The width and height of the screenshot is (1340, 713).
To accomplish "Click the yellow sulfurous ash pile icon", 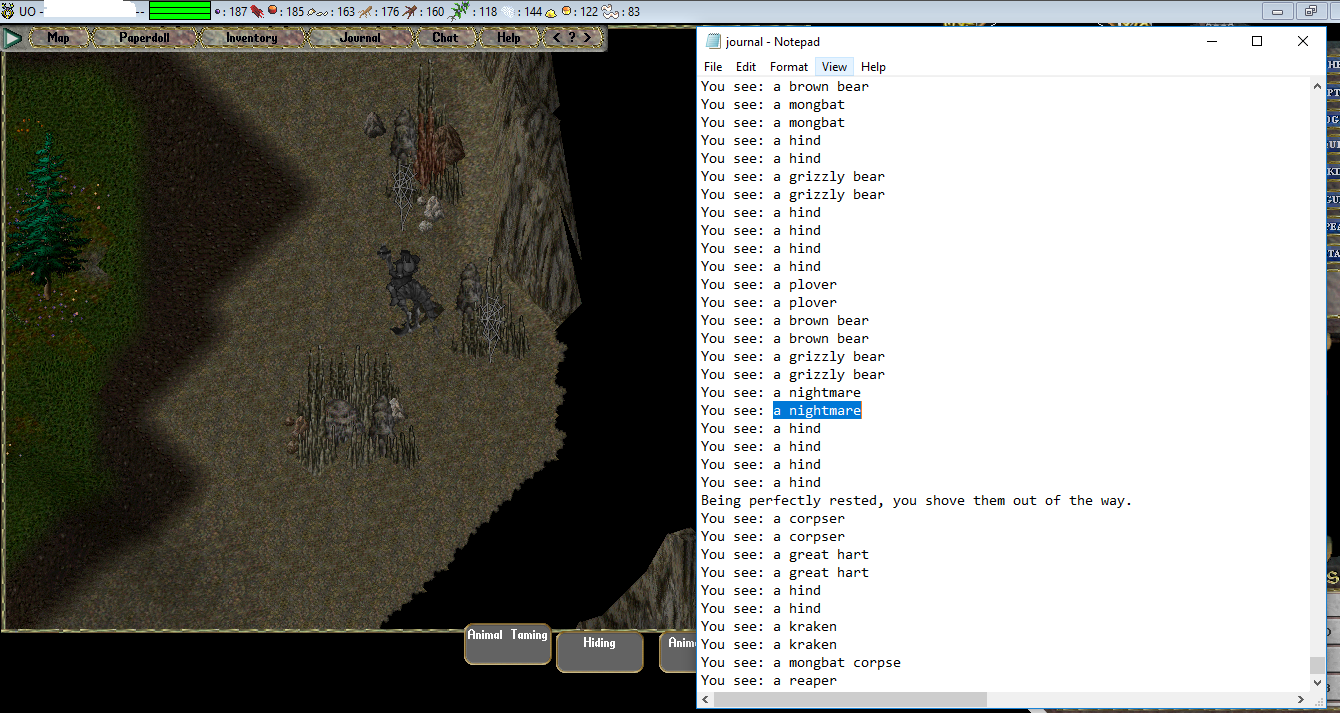I will click(551, 12).
